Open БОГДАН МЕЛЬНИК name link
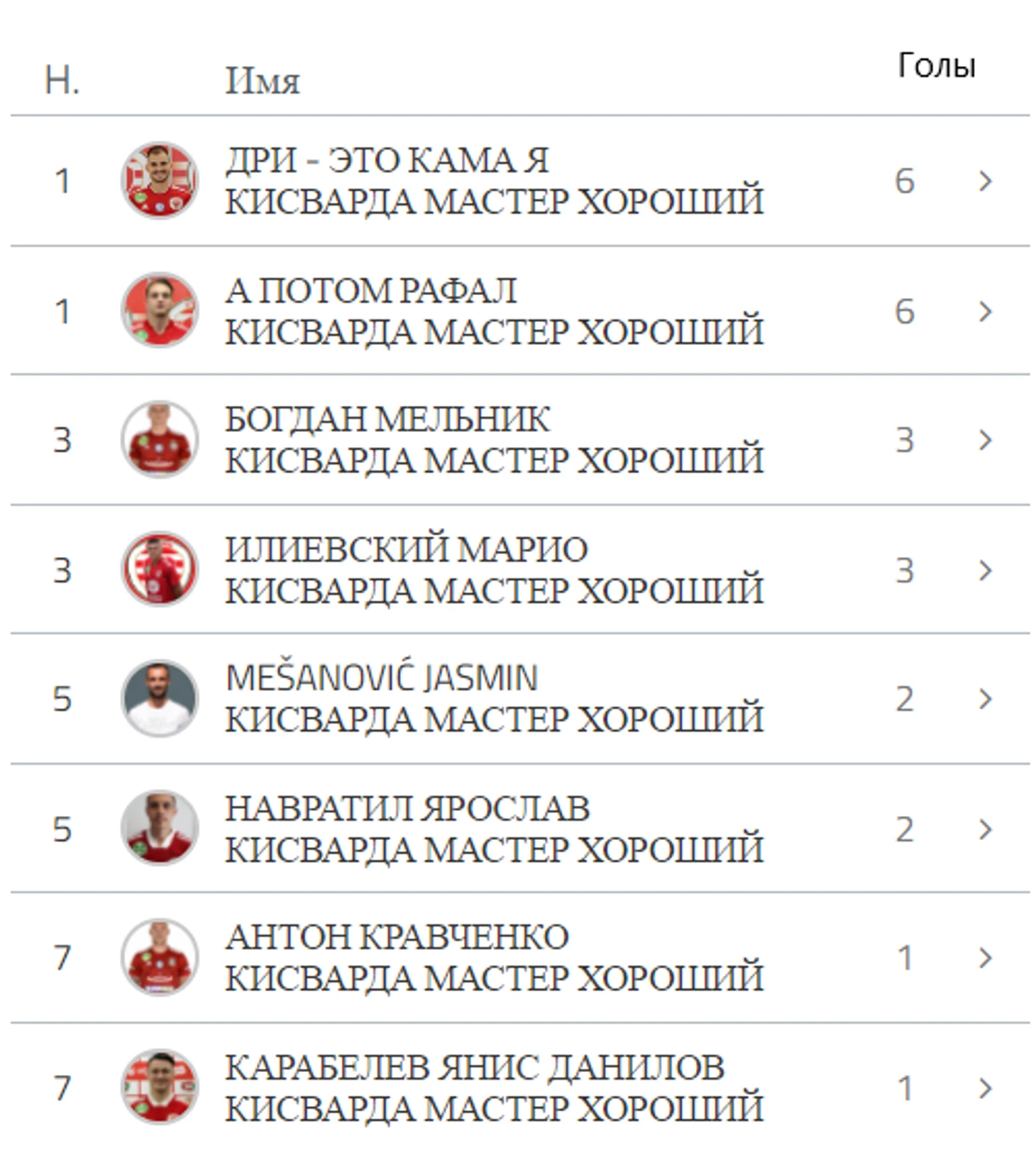The width and height of the screenshot is (1036, 1160). [387, 419]
